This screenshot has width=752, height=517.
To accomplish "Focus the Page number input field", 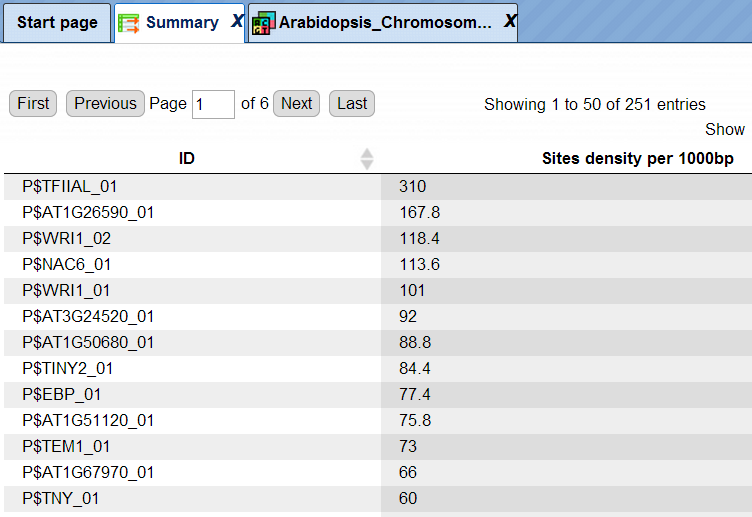I will point(213,104).
